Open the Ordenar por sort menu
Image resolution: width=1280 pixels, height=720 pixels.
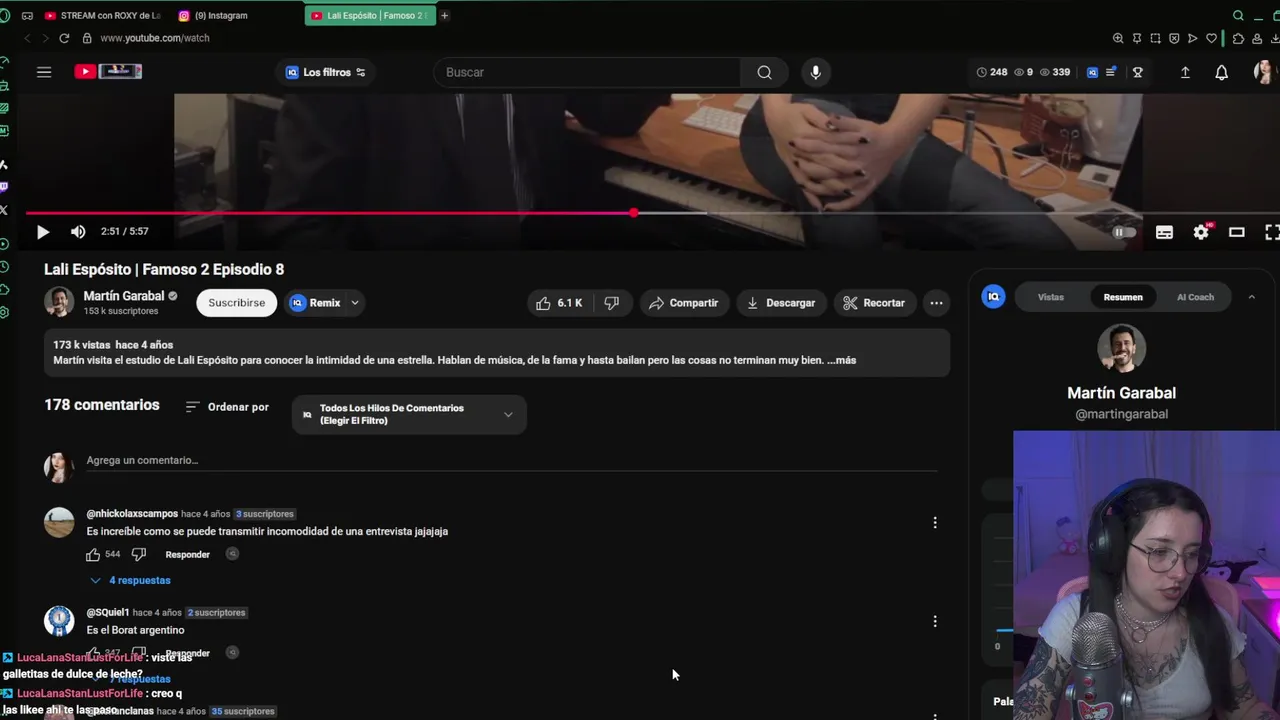tap(227, 407)
